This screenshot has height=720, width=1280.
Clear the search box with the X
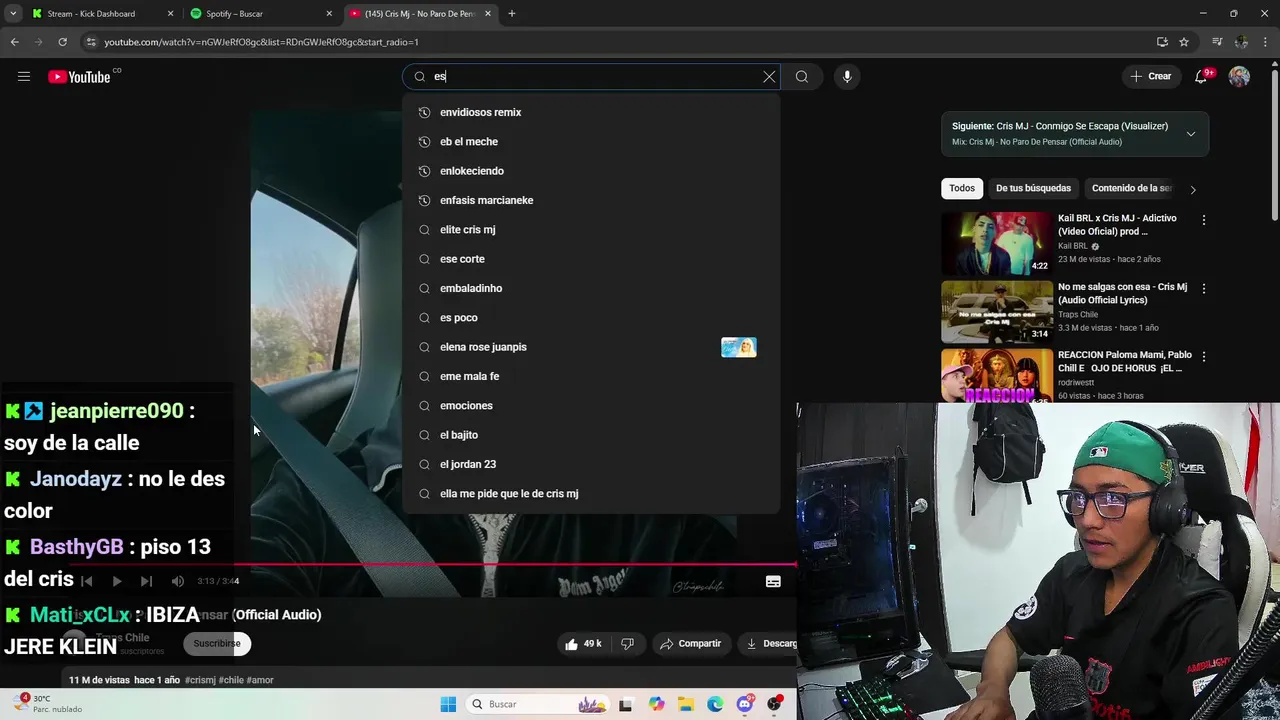tap(769, 76)
